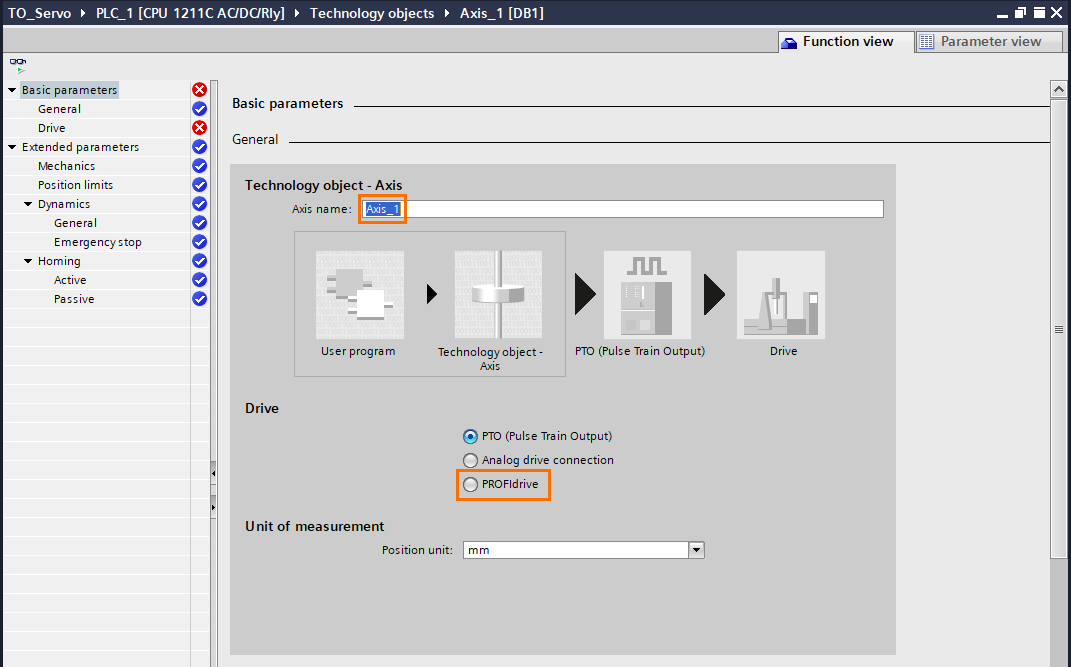Select Analog drive connection radio button
Viewport: 1071px width, 667px height.
470,460
